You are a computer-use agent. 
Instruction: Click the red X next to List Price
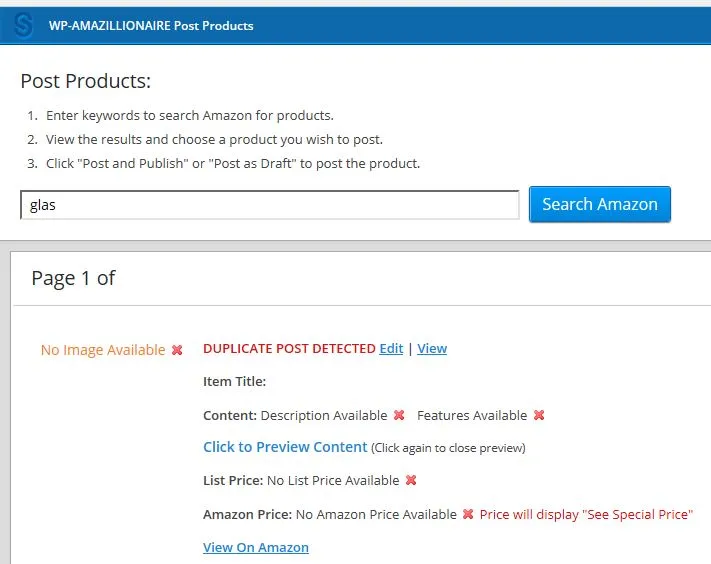pyautogui.click(x=411, y=480)
